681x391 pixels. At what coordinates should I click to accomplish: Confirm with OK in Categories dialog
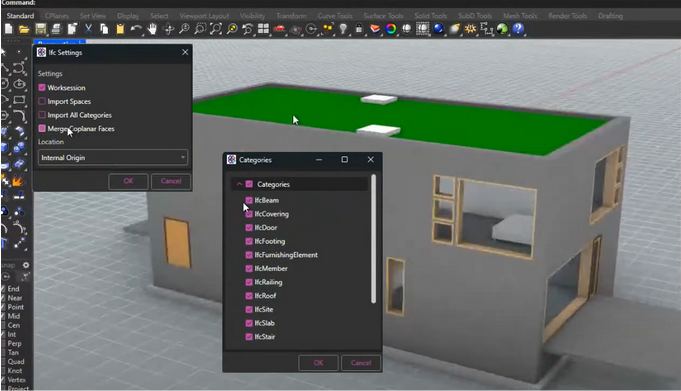(318, 363)
